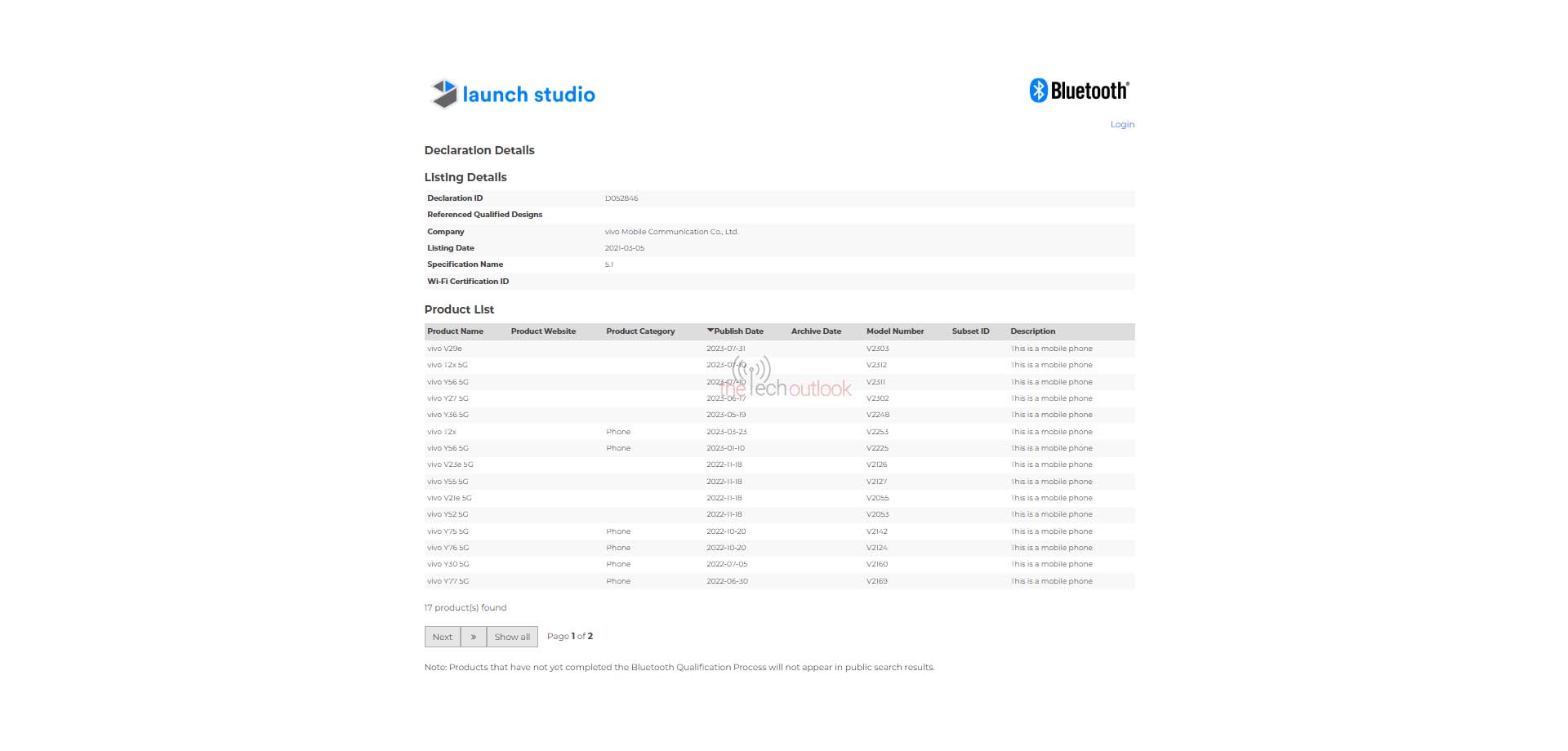Select the vivo V23e 5G product name
The image size is (1568, 751).
[x=450, y=464]
